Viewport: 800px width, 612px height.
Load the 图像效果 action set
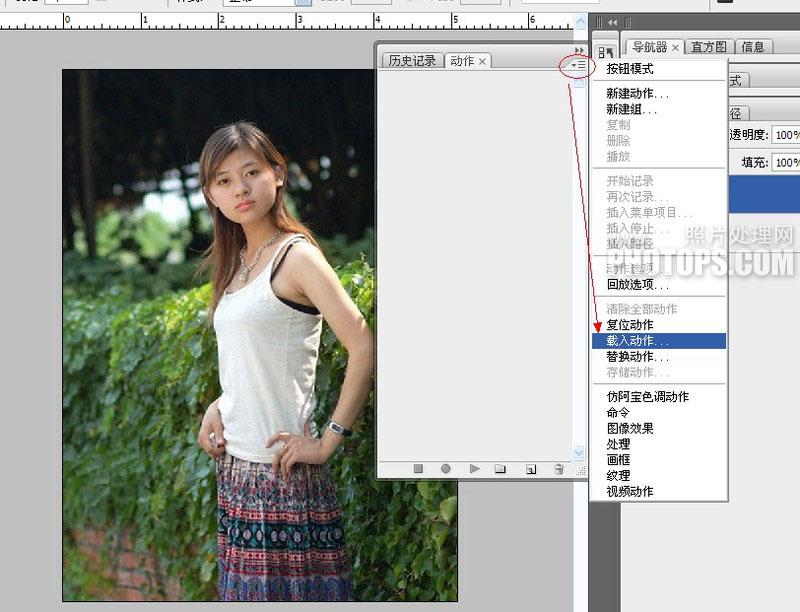pos(659,428)
